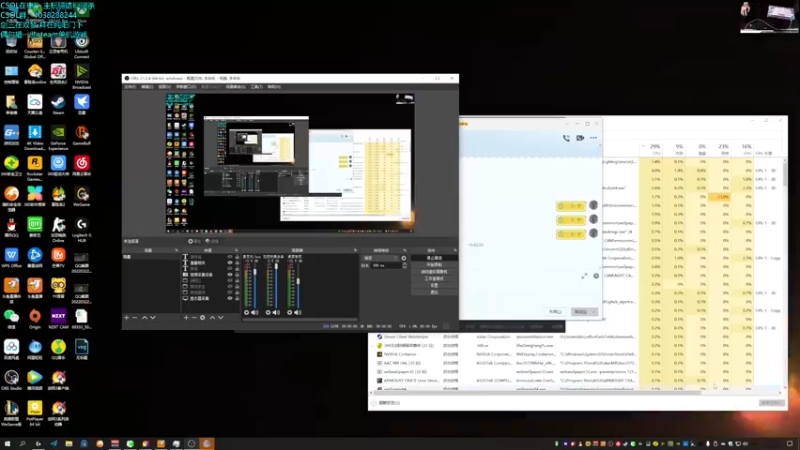
Task: Add a new source in OBS sources panel
Action: coord(186,317)
